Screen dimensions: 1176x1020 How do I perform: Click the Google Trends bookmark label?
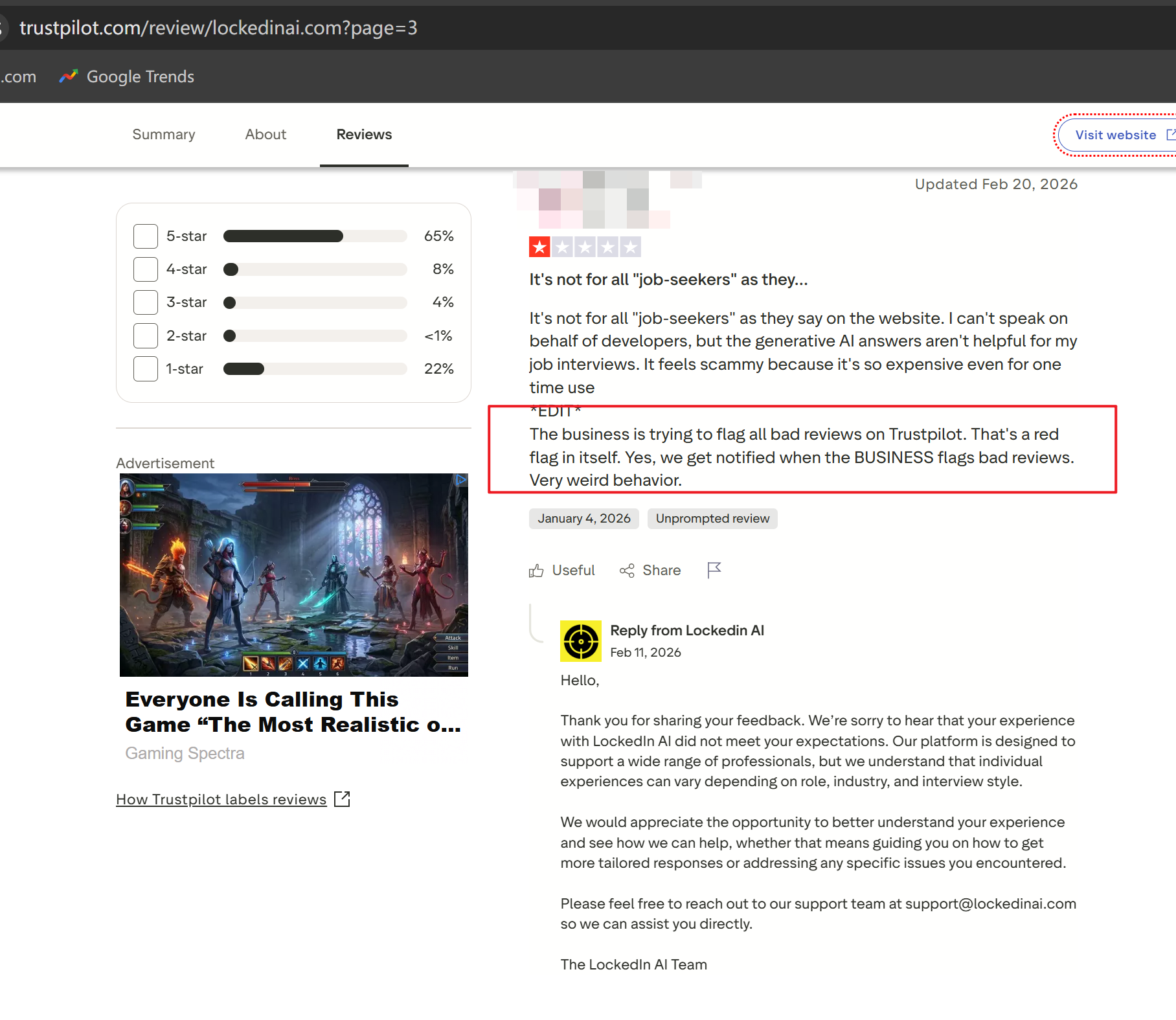pyautogui.click(x=141, y=77)
